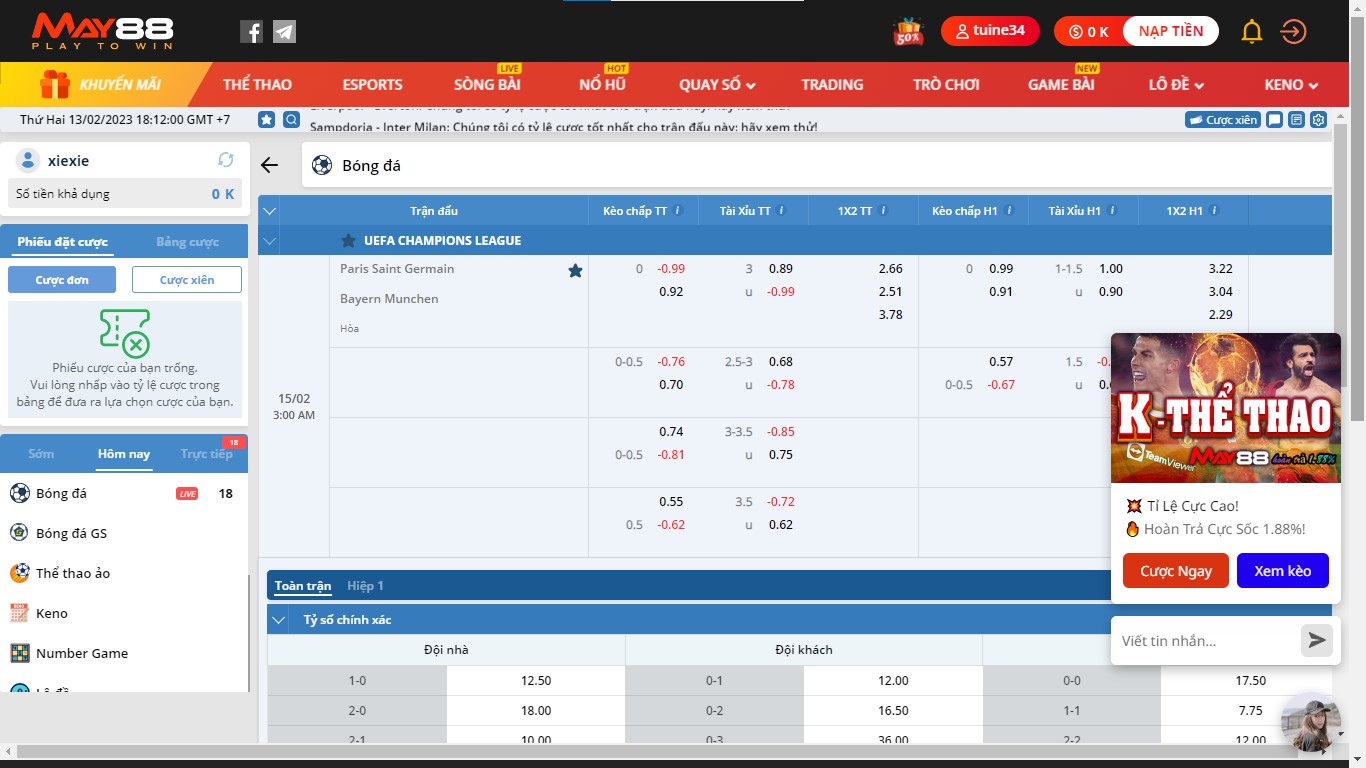Open the settings gear in sportsbook toolbar
The height and width of the screenshot is (768, 1366).
click(x=1319, y=120)
